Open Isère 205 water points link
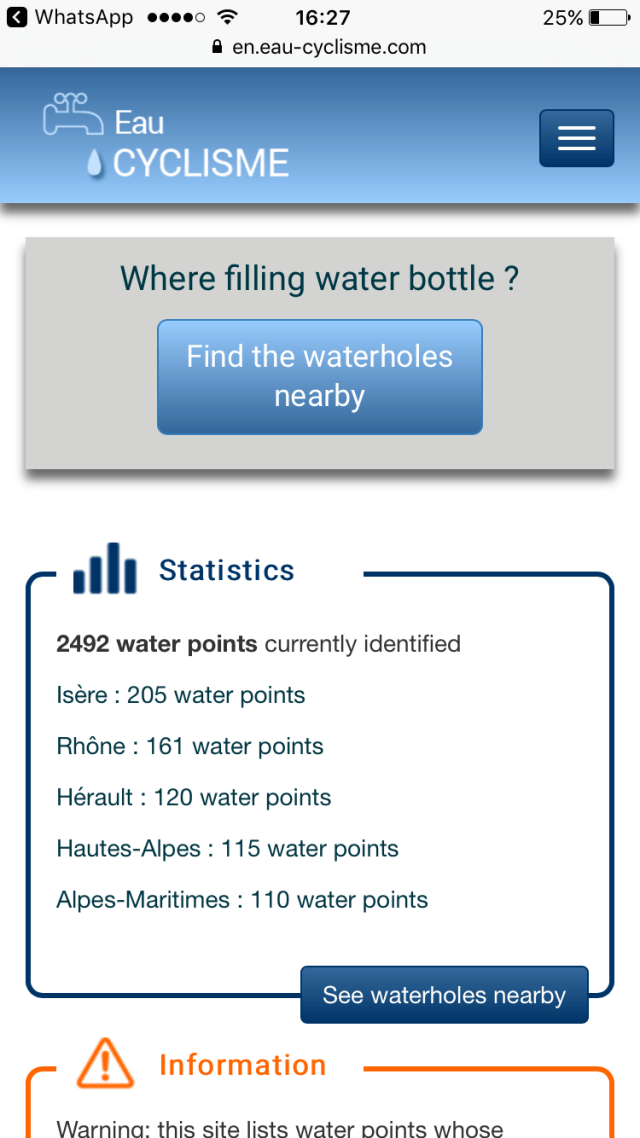This screenshot has width=640, height=1138. 181,695
